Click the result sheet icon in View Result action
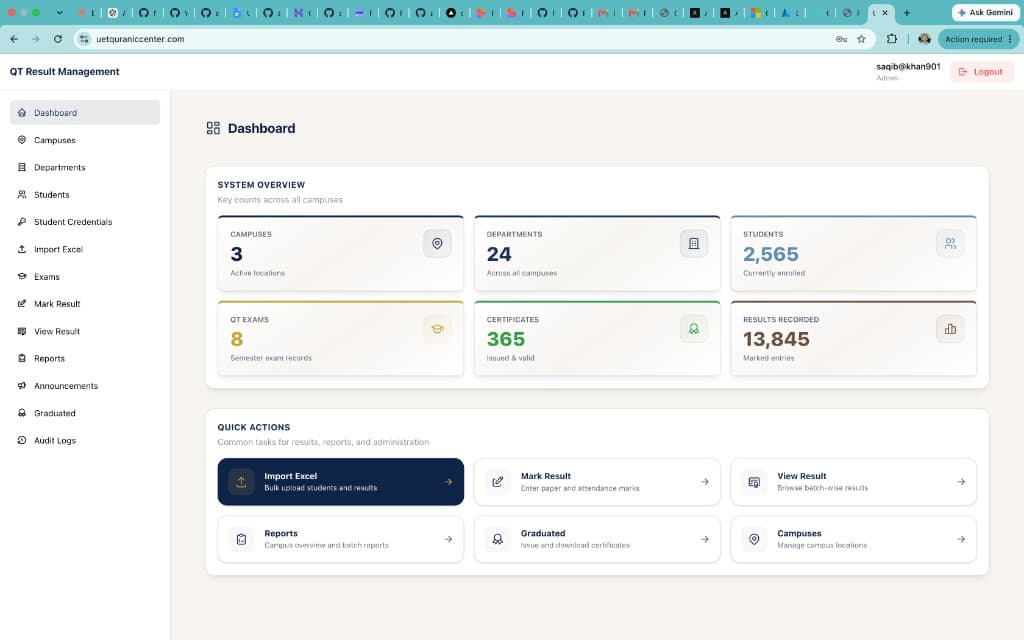The width and height of the screenshot is (1024, 640). pyautogui.click(x=754, y=482)
